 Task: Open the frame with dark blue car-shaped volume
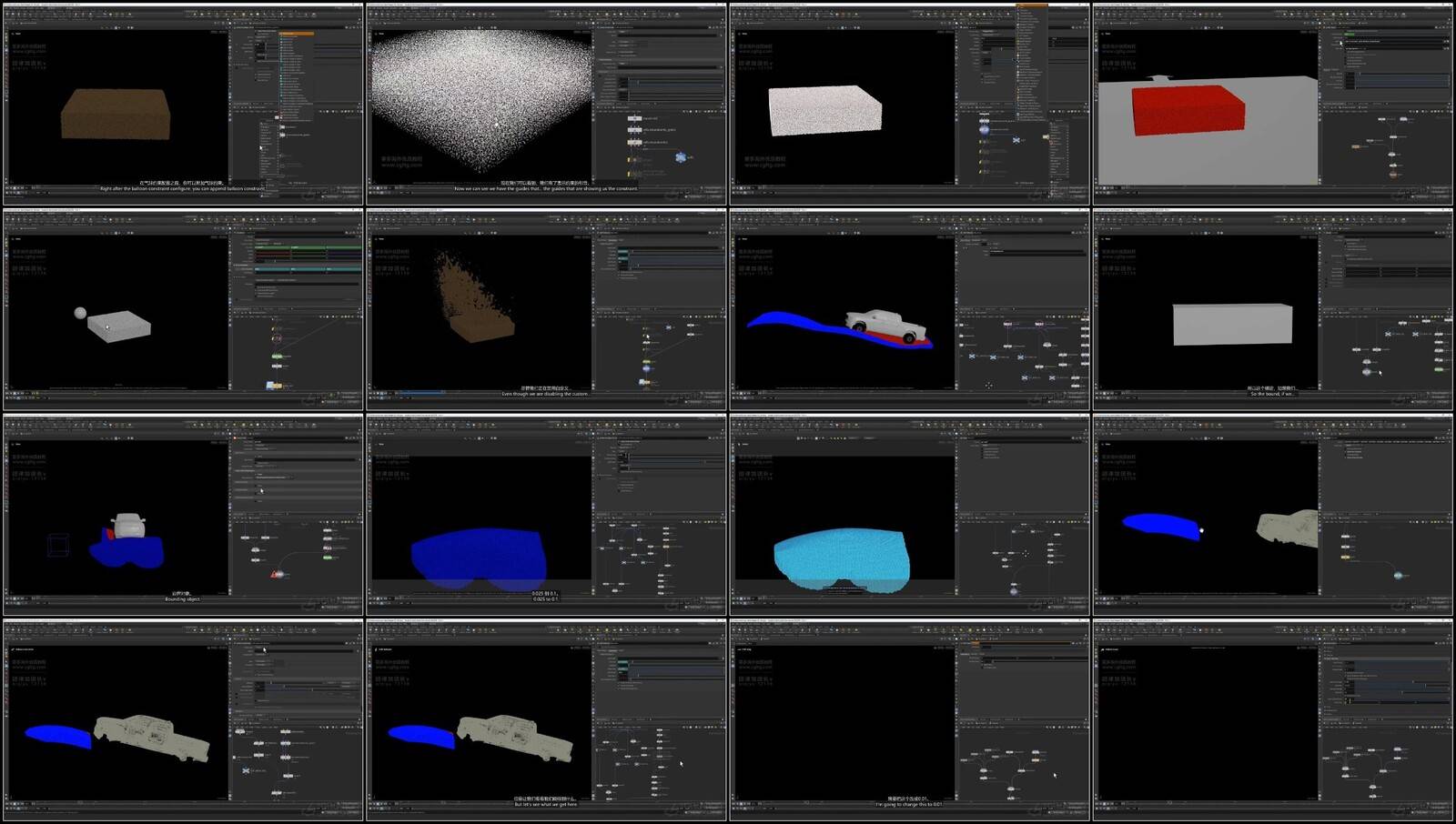coord(546,515)
